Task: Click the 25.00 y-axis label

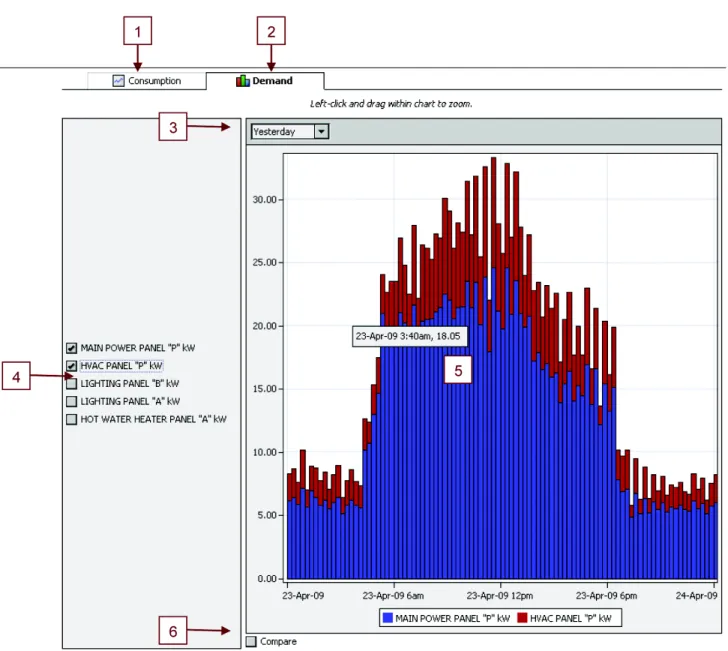Action: [264, 262]
